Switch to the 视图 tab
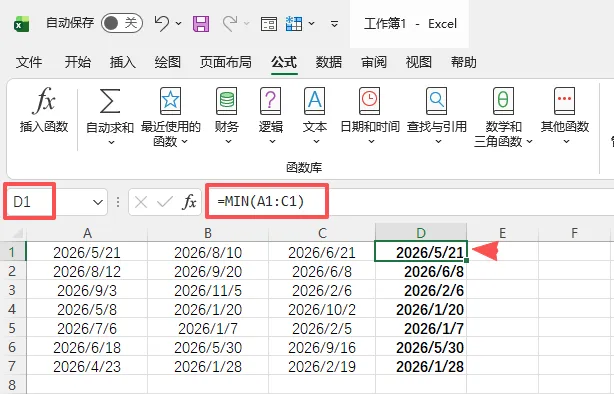Viewport: 614px width, 394px height. coord(419,62)
